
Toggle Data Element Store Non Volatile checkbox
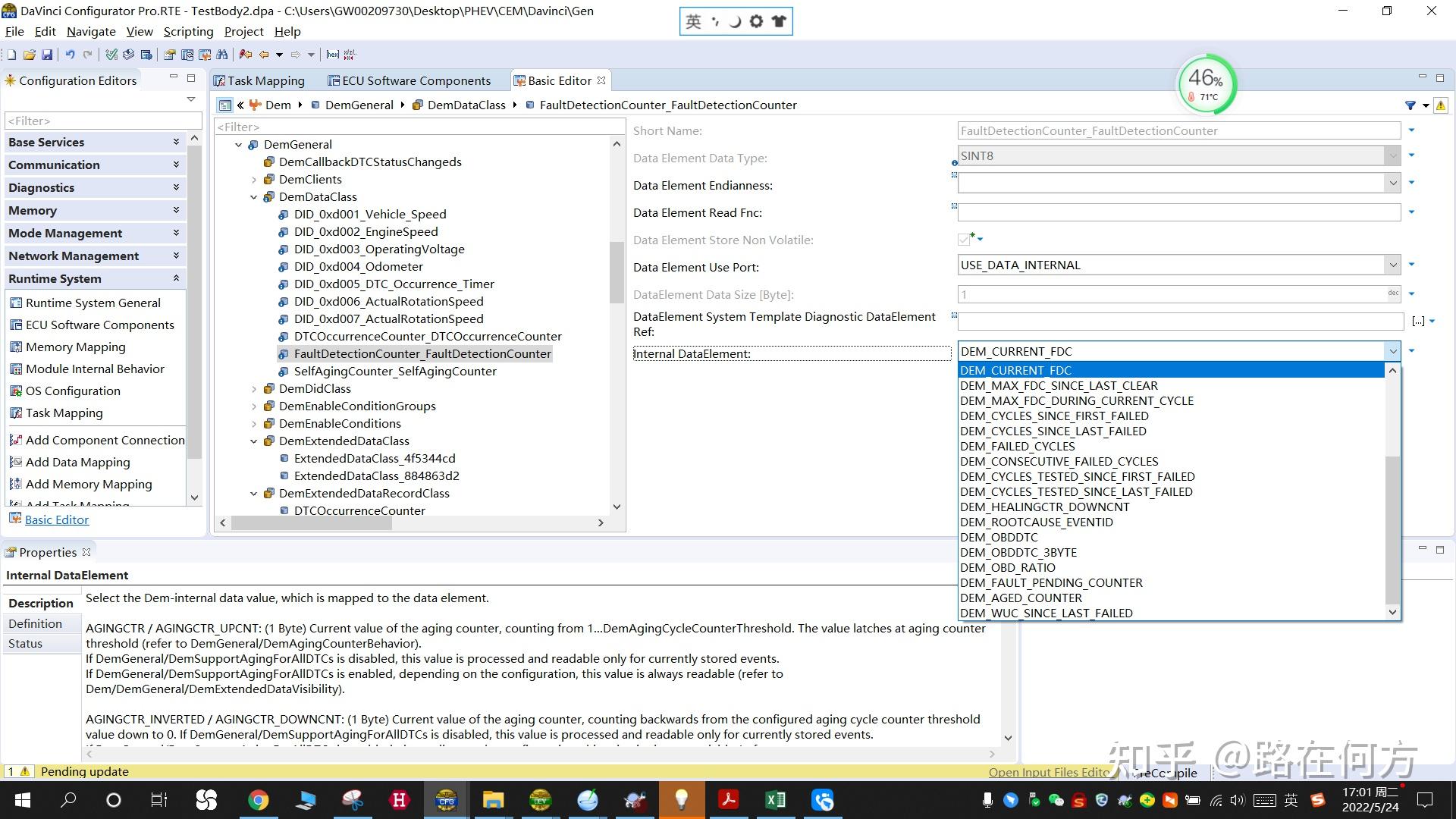pyautogui.click(x=964, y=240)
